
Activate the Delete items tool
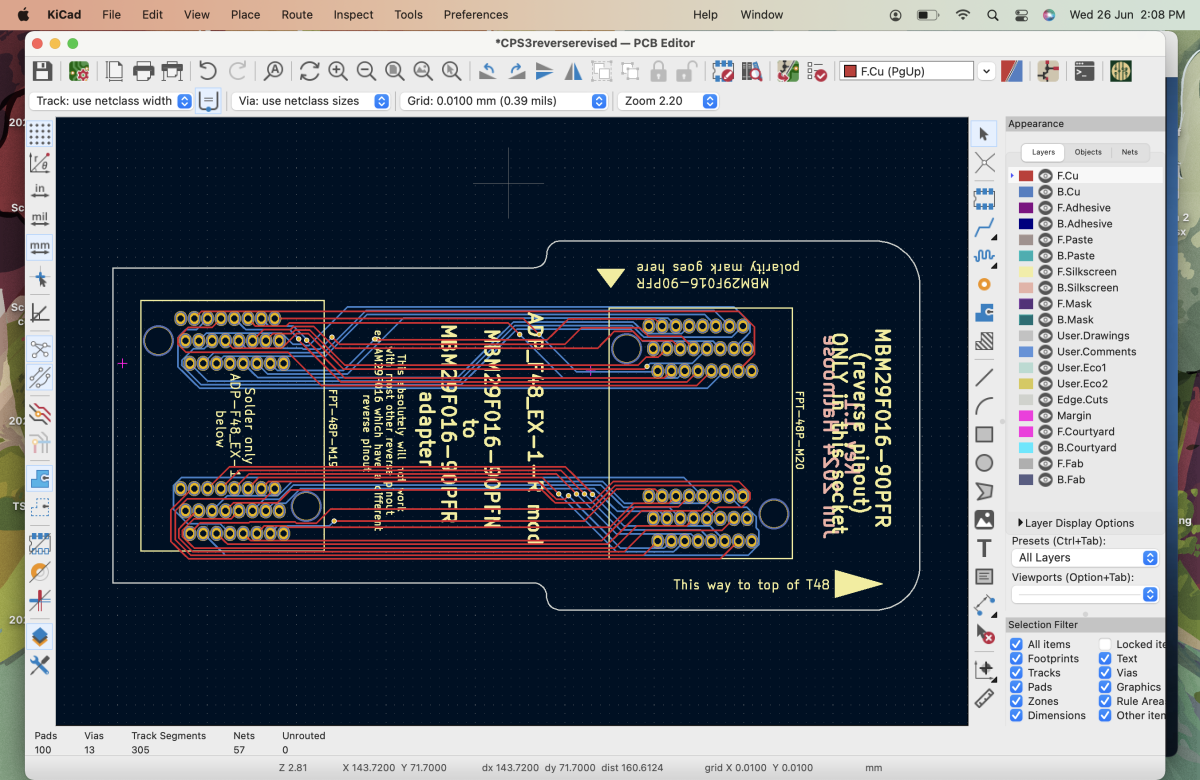coord(984,634)
